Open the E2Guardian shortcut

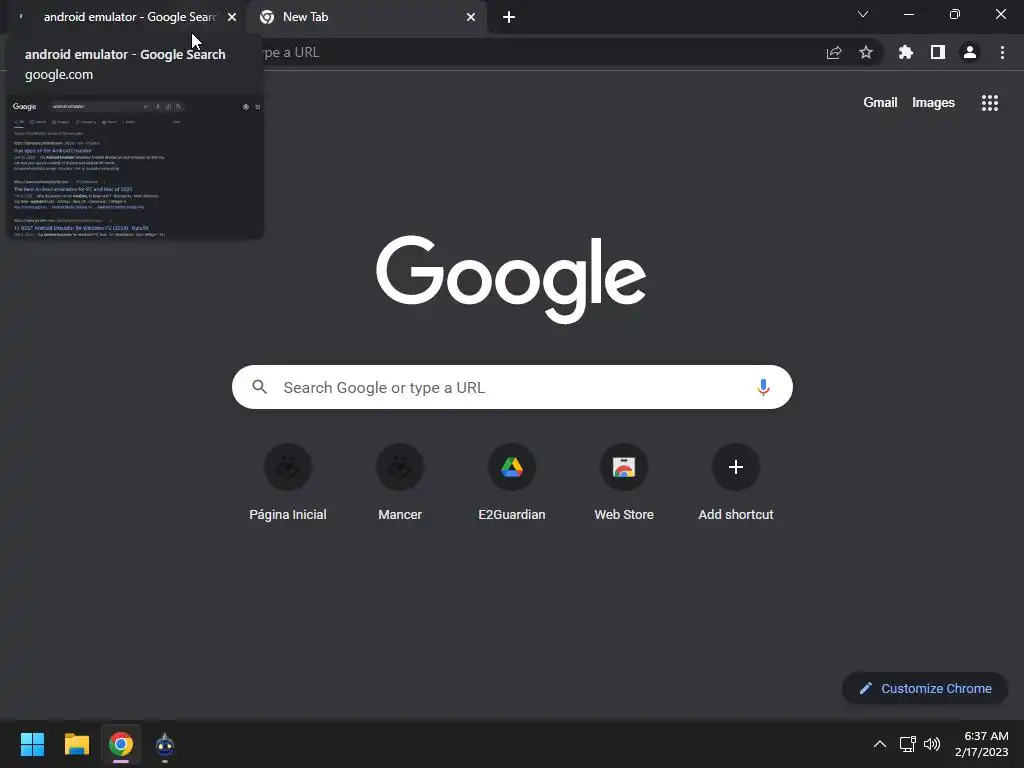coord(512,482)
